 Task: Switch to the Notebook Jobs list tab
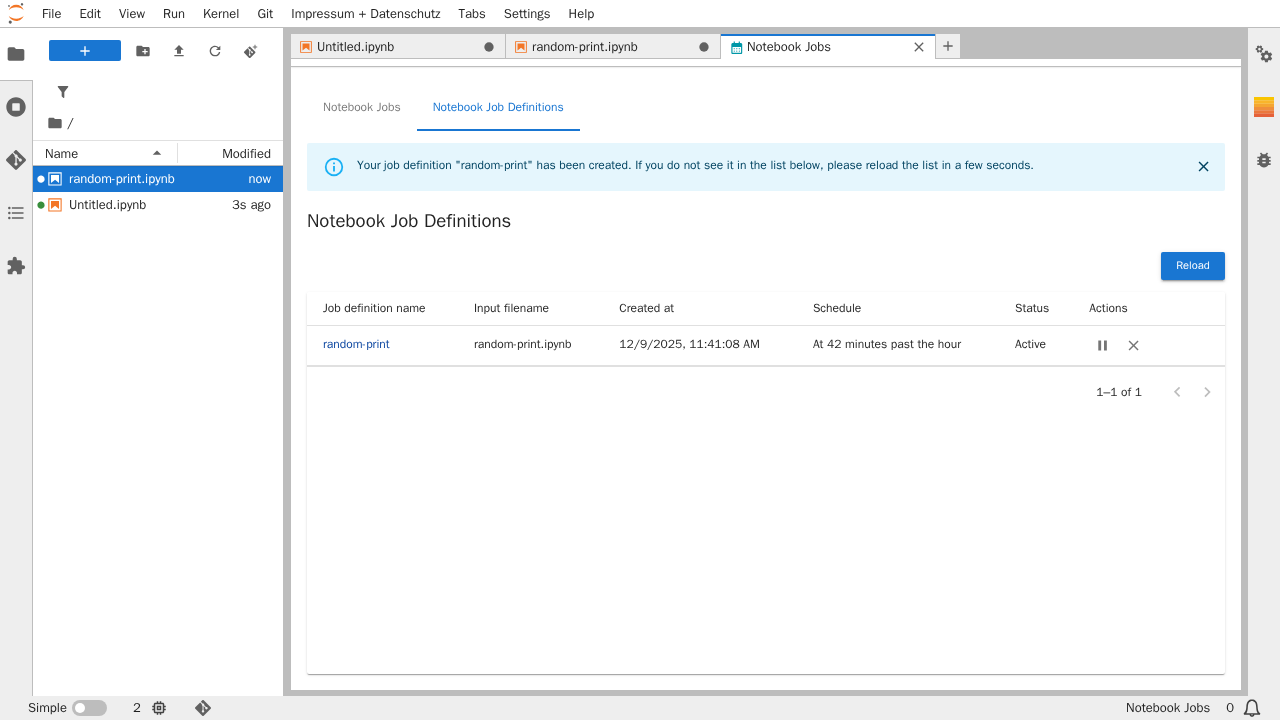[361, 107]
